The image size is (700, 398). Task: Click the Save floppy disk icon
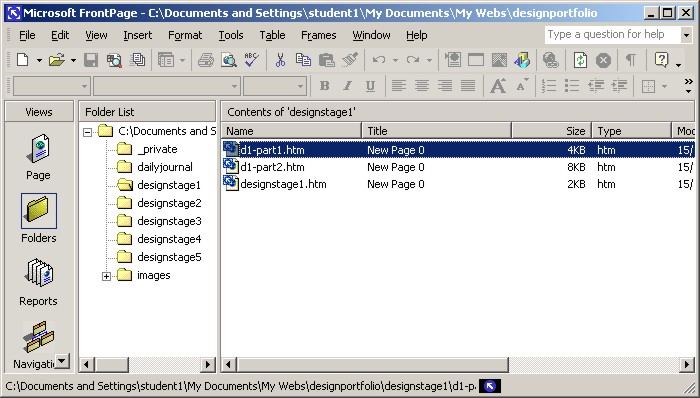tap(91, 60)
